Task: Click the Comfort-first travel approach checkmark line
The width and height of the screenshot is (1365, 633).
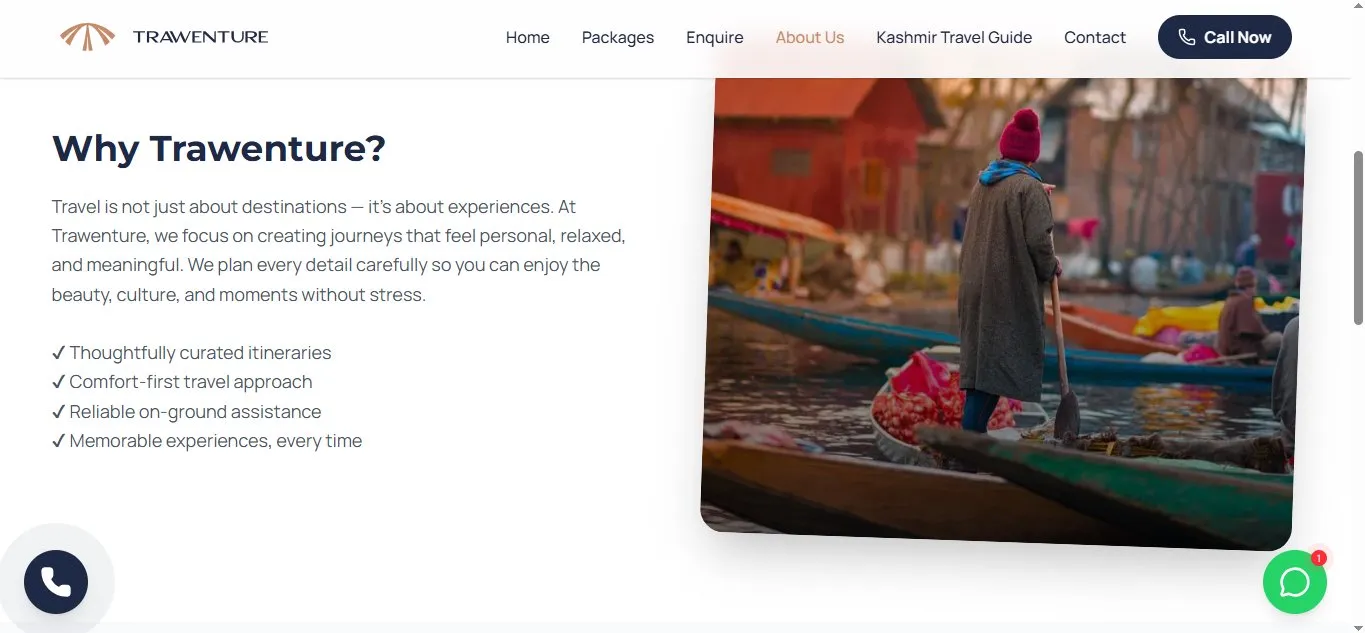Action: tap(182, 382)
